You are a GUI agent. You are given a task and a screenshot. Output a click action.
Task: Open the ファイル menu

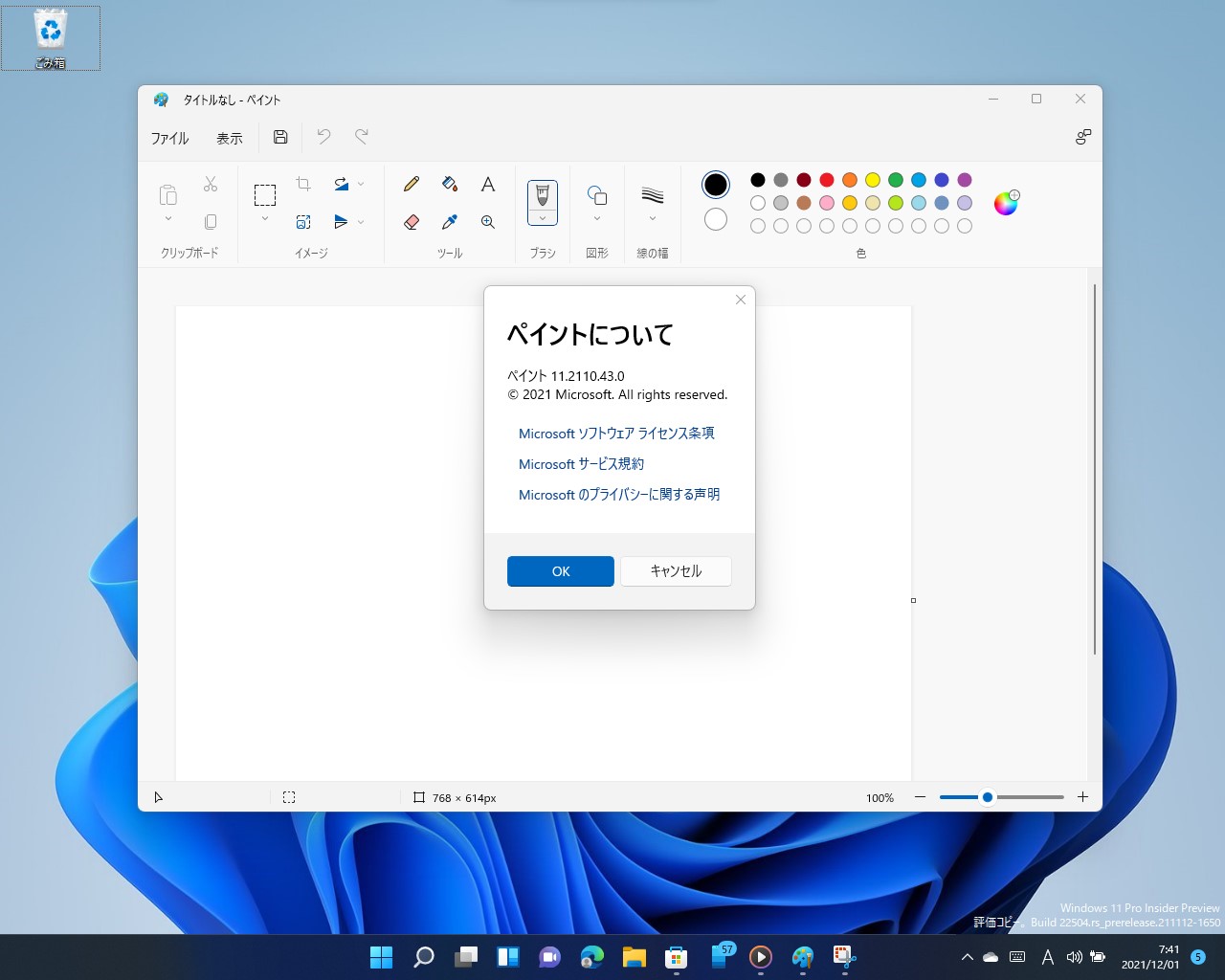click(x=169, y=138)
